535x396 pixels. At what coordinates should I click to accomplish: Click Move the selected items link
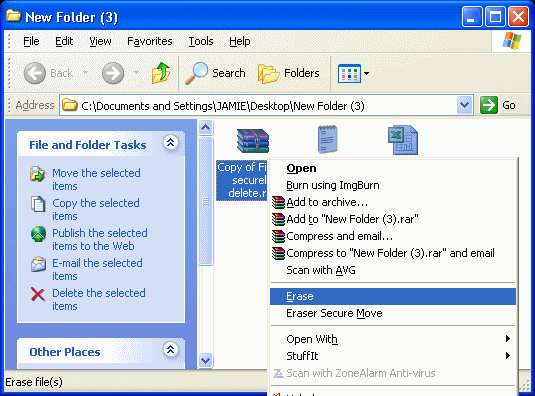[x=96, y=179]
